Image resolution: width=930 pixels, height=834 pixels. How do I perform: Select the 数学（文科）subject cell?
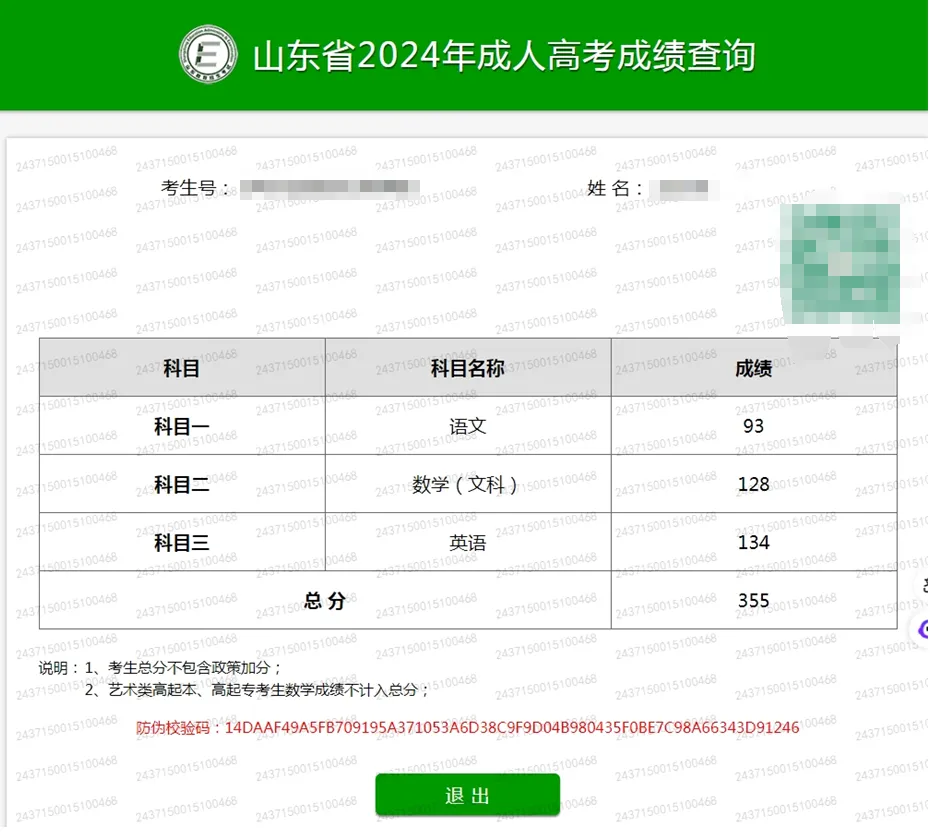click(467, 485)
